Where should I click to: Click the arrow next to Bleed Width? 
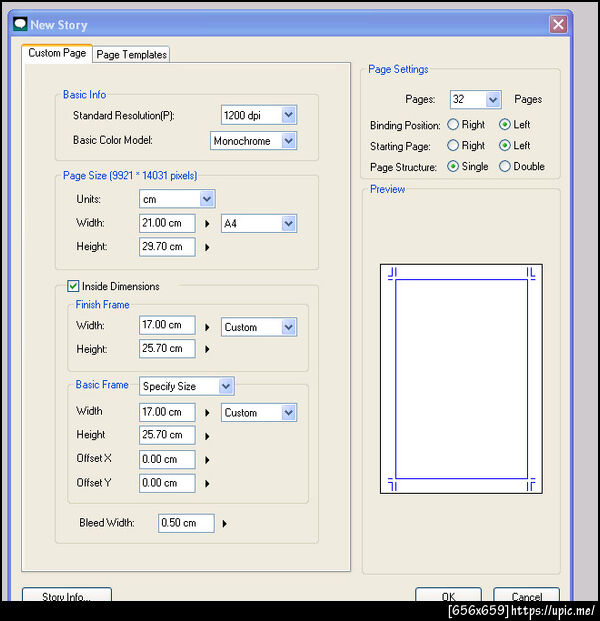point(225,524)
